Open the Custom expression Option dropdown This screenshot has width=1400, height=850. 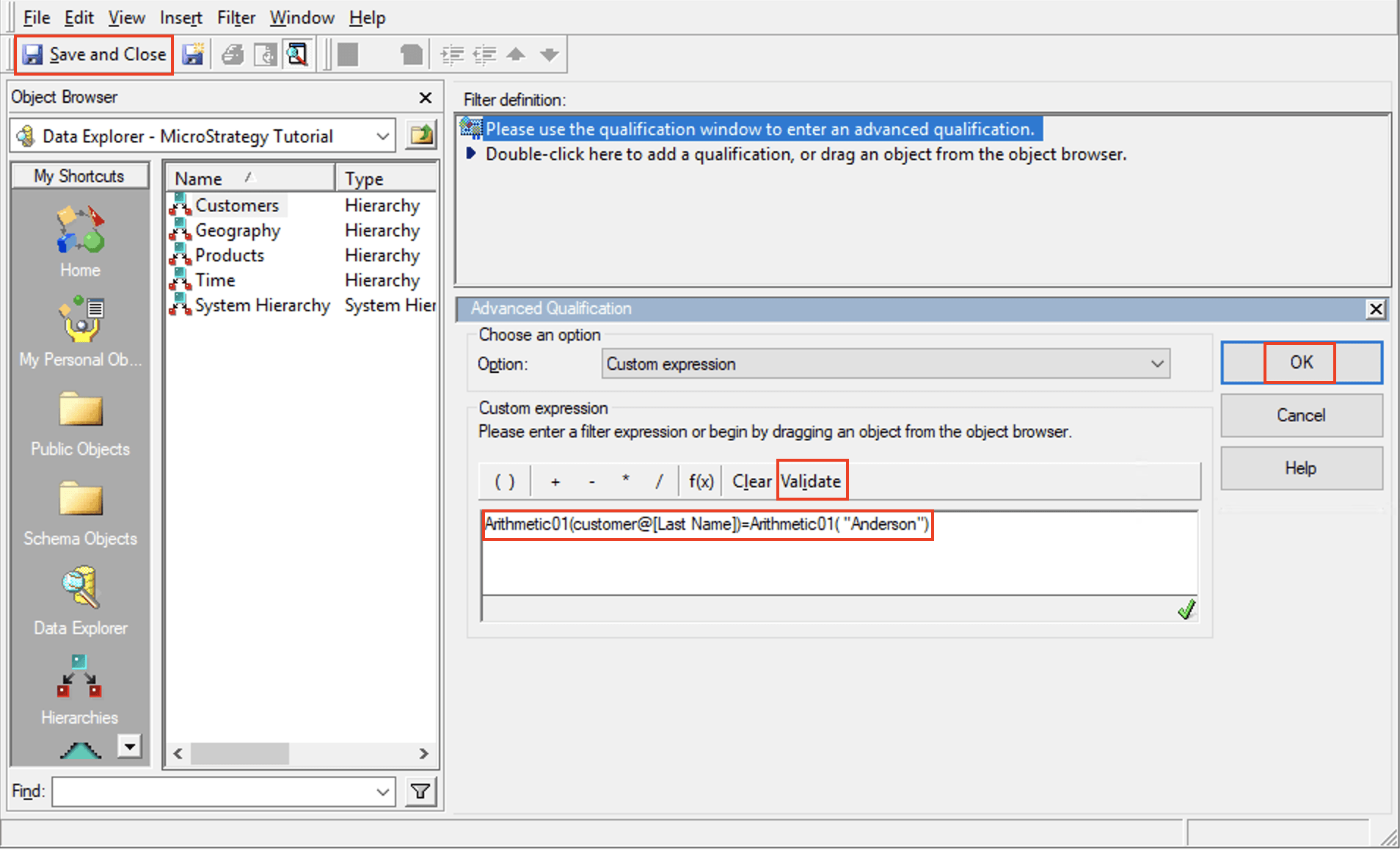point(1157,364)
